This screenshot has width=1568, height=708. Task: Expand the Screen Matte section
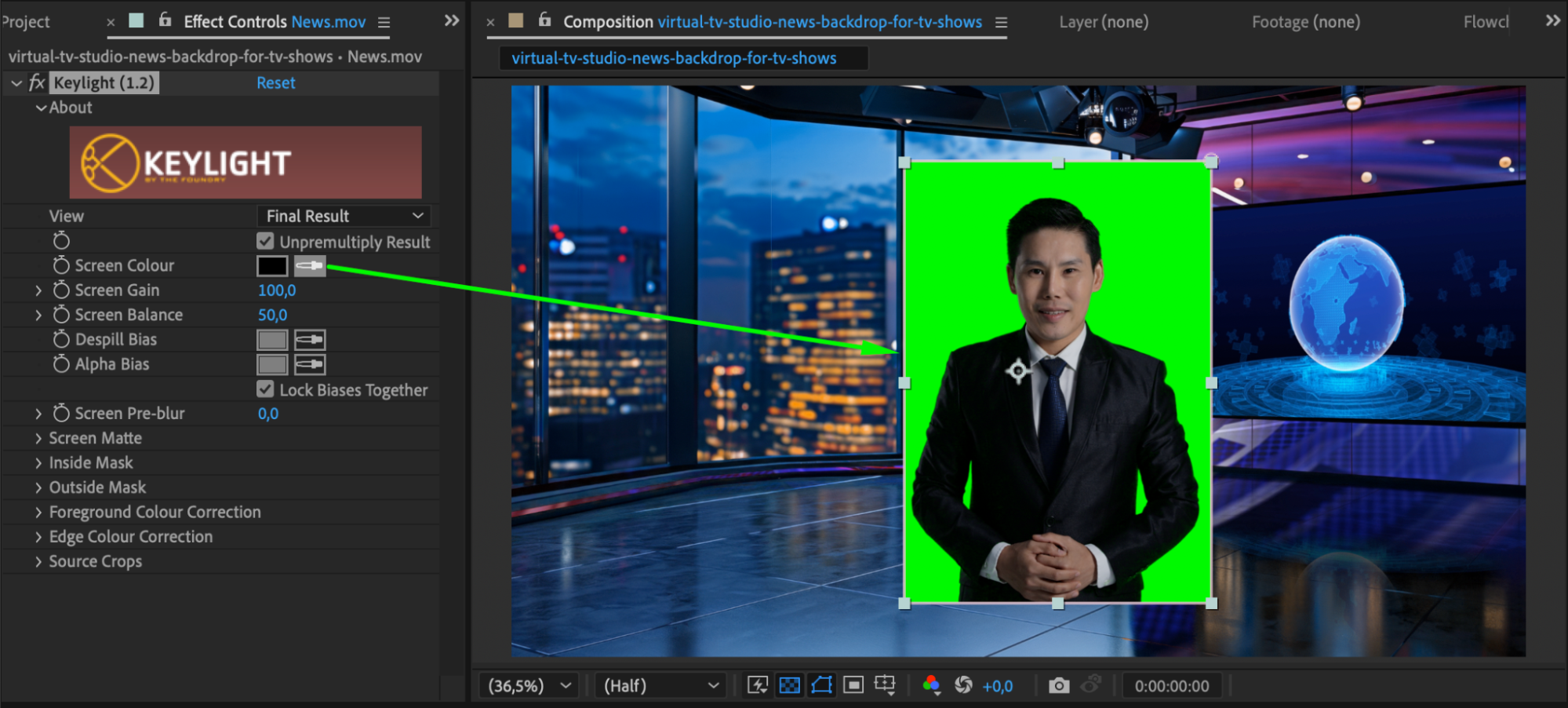point(38,439)
